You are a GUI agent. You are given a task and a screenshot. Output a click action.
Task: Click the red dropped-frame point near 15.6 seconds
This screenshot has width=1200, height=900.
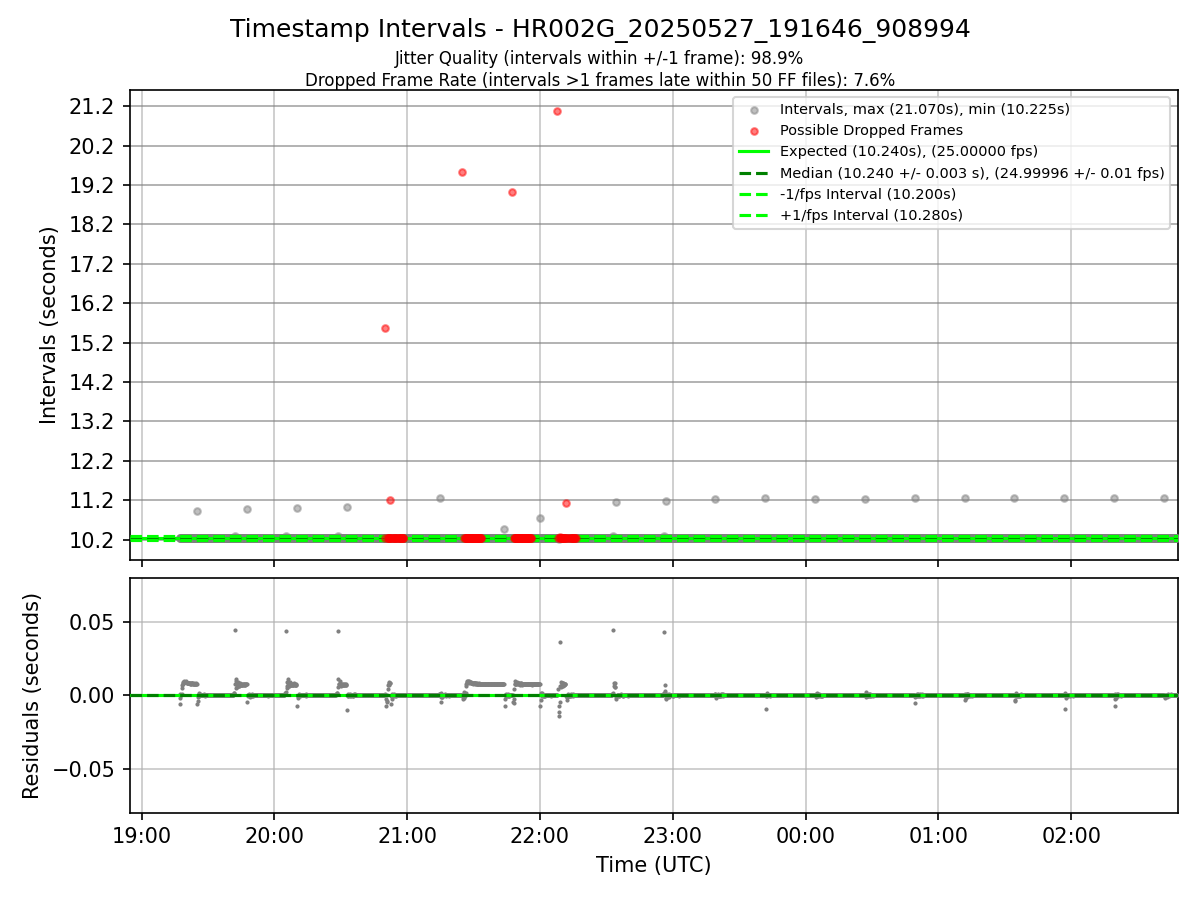[385, 328]
